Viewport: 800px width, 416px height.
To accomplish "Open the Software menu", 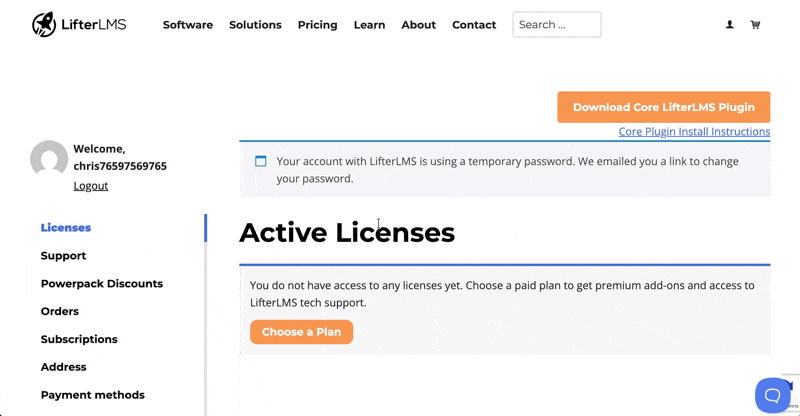I will pyautogui.click(x=188, y=25).
